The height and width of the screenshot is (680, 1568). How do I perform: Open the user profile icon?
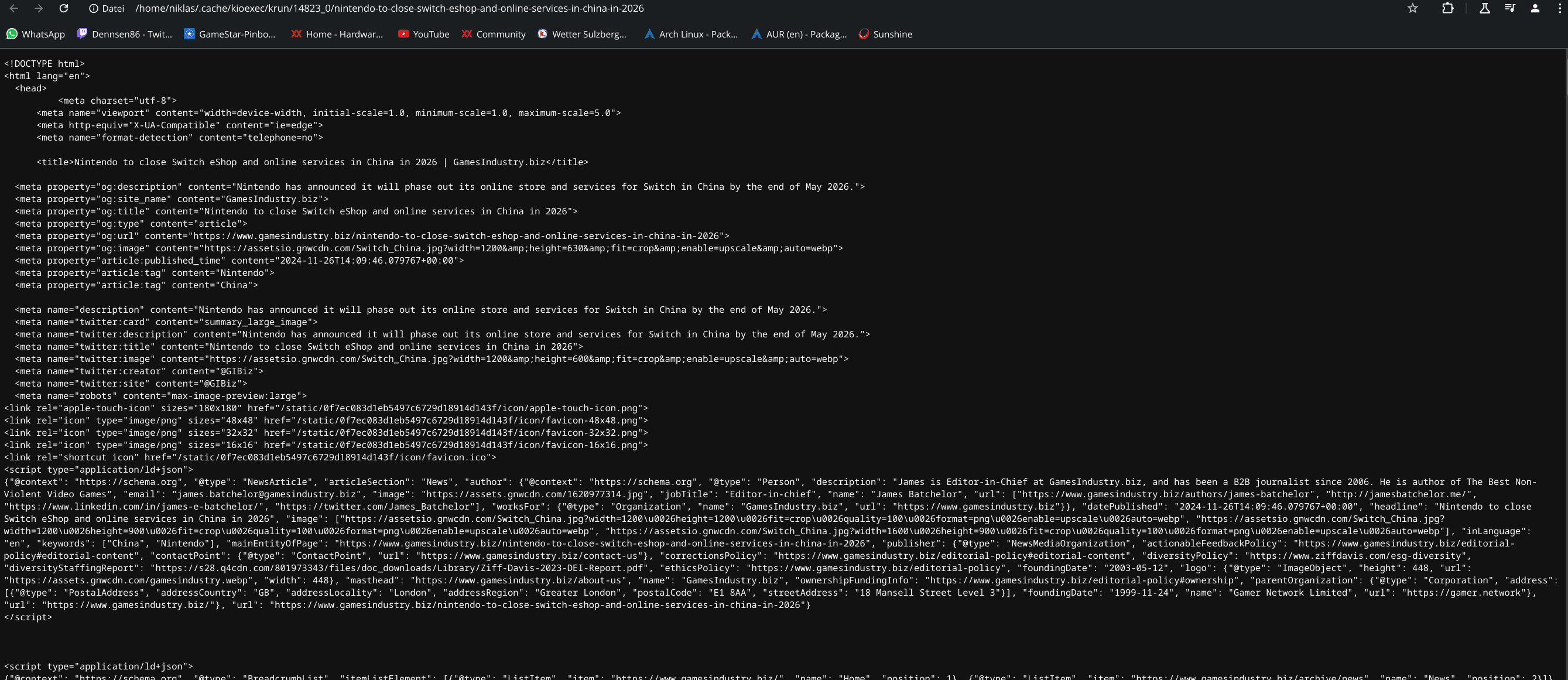point(1535,9)
